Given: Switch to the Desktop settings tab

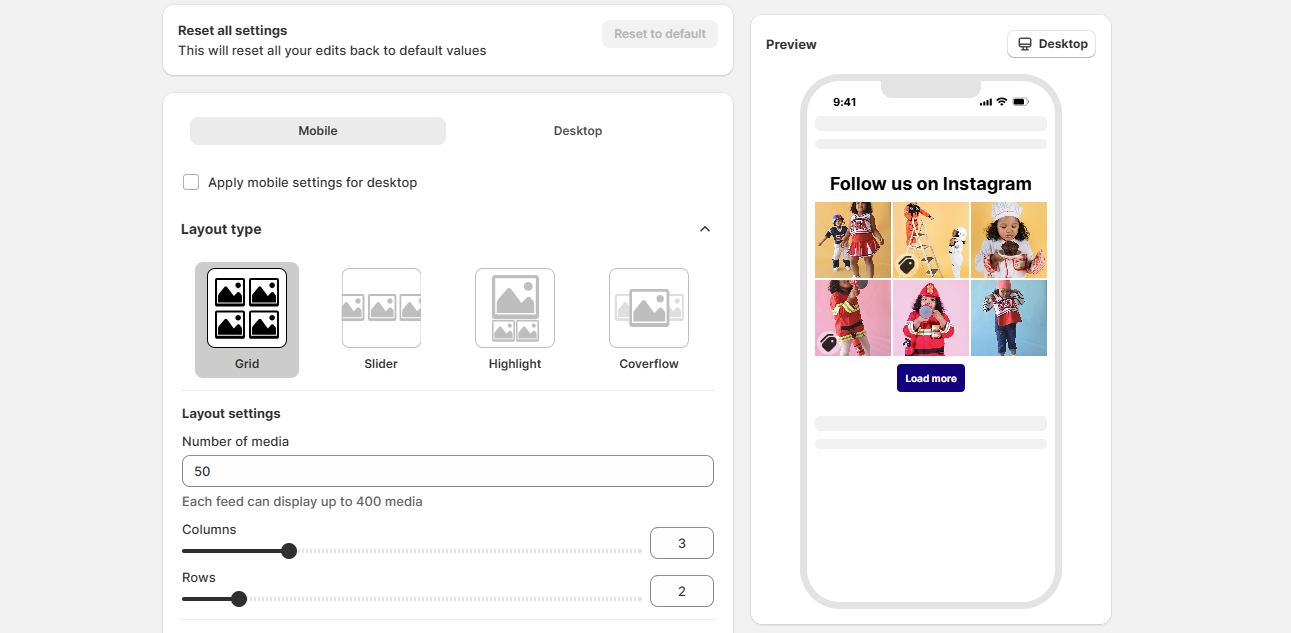Looking at the screenshot, I should [x=578, y=131].
